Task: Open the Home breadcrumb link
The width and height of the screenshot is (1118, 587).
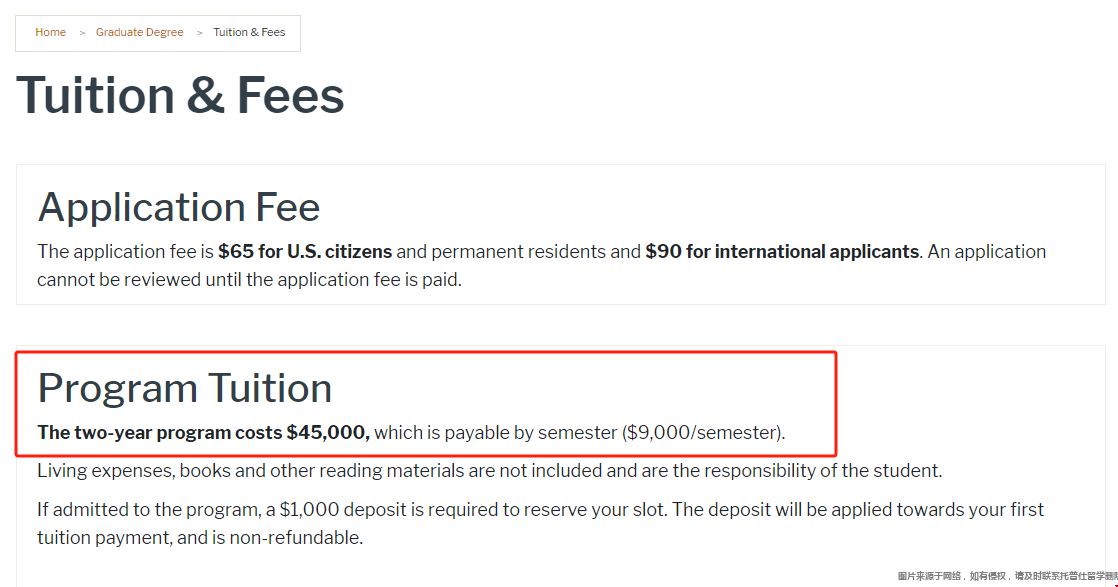Action: tap(50, 32)
